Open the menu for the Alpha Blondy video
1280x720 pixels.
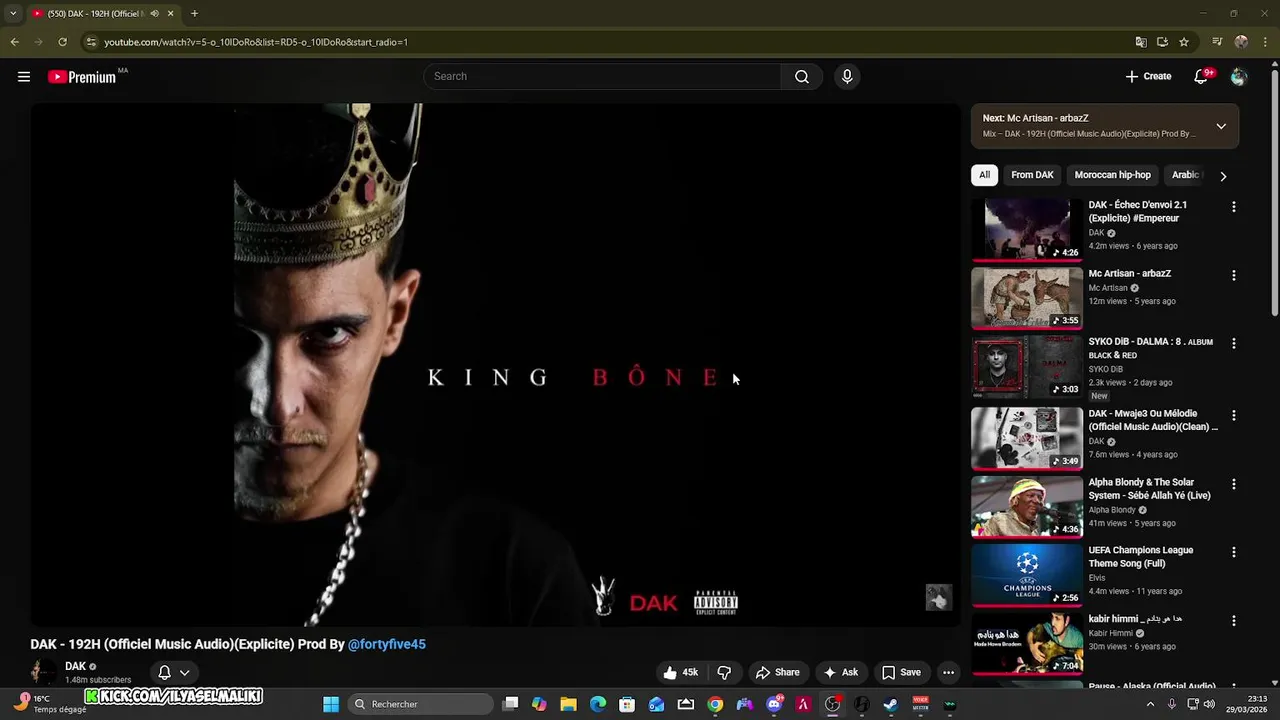[x=1233, y=483]
